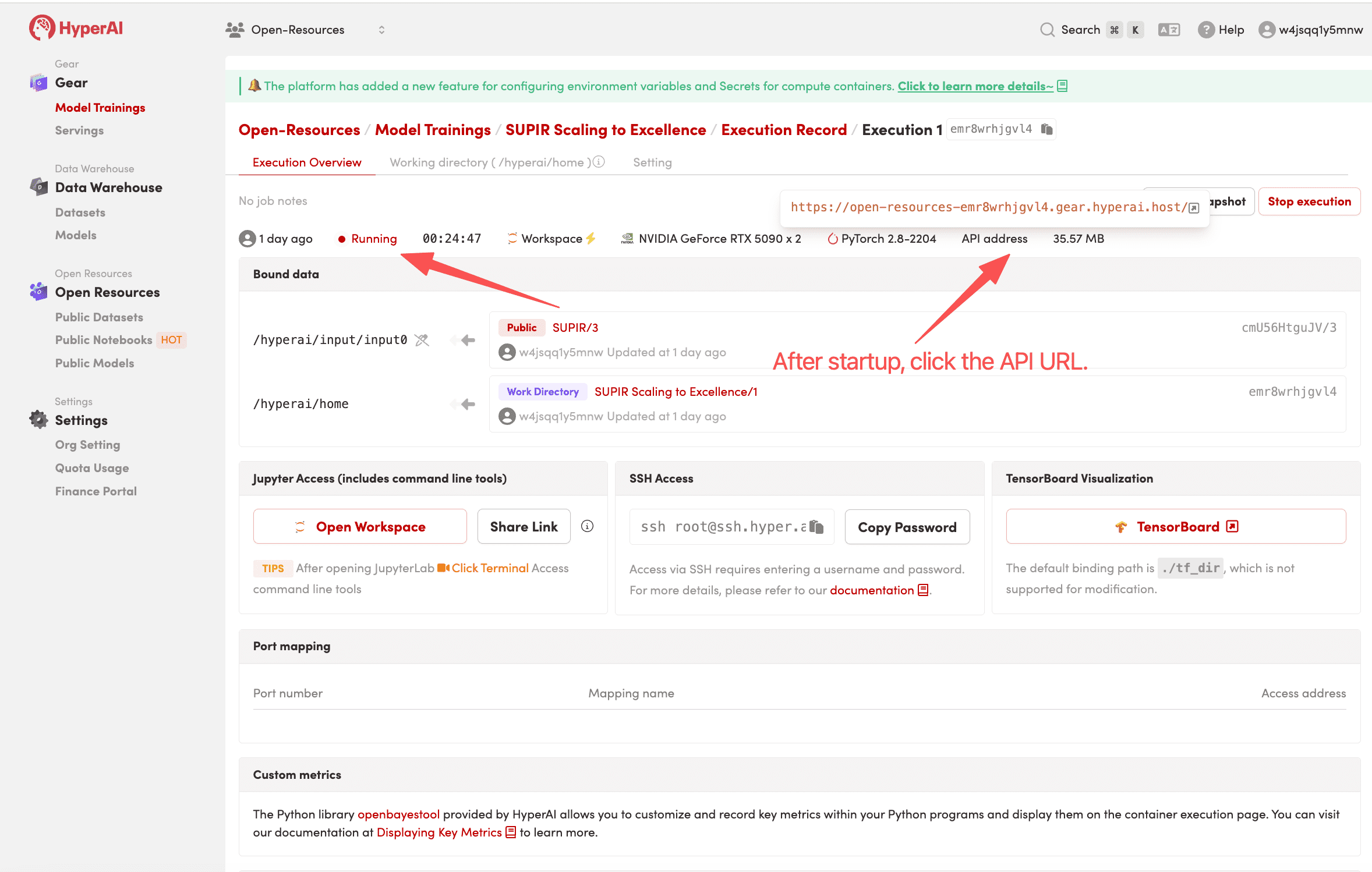Click the Copy Password button
Image resolution: width=1372 pixels, height=872 pixels.
tap(907, 527)
